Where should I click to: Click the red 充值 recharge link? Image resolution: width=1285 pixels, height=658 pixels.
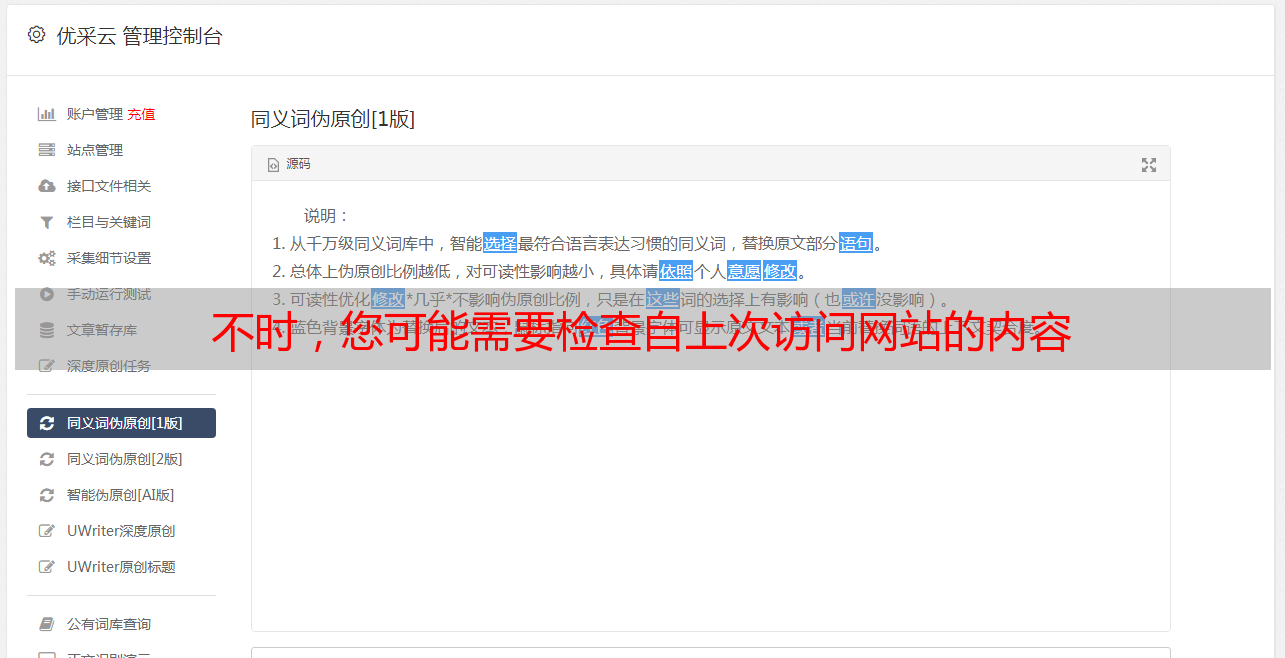(x=141, y=114)
